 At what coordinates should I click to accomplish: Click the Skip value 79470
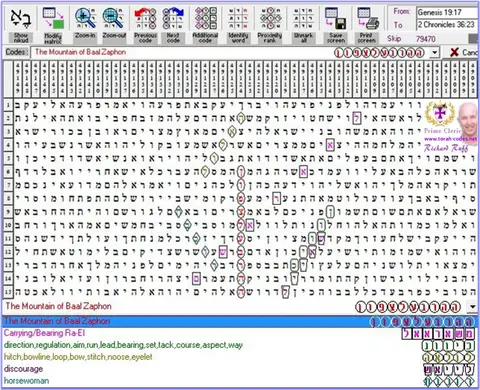(426, 39)
